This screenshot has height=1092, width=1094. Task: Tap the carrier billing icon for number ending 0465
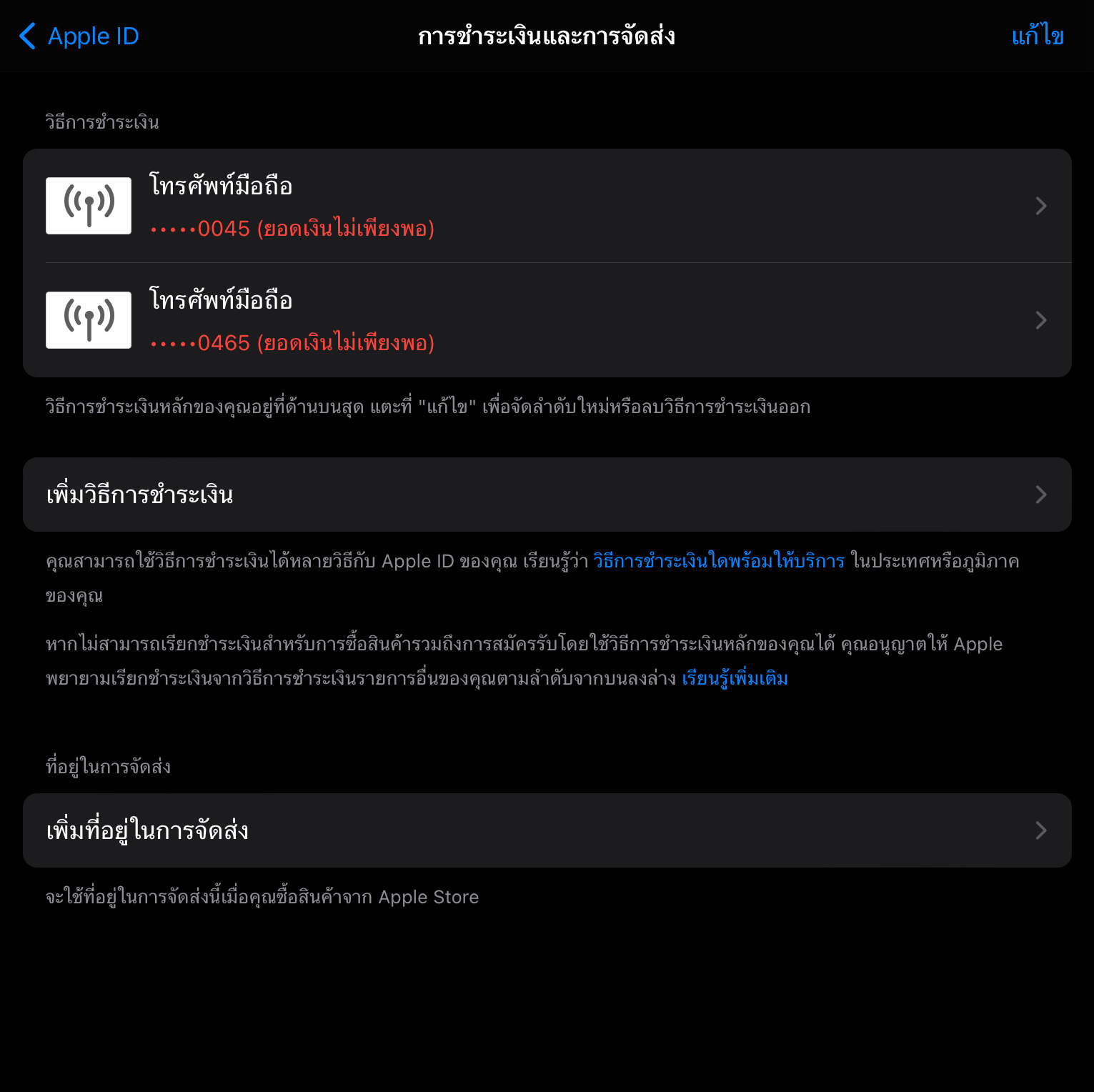(x=89, y=320)
